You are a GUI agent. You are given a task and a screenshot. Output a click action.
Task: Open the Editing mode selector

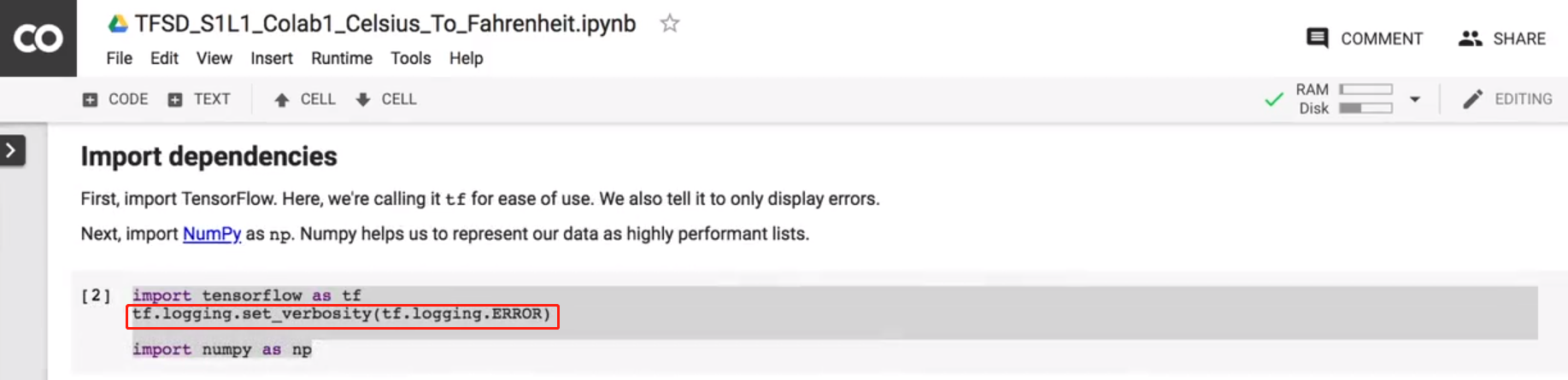pyautogui.click(x=1507, y=99)
